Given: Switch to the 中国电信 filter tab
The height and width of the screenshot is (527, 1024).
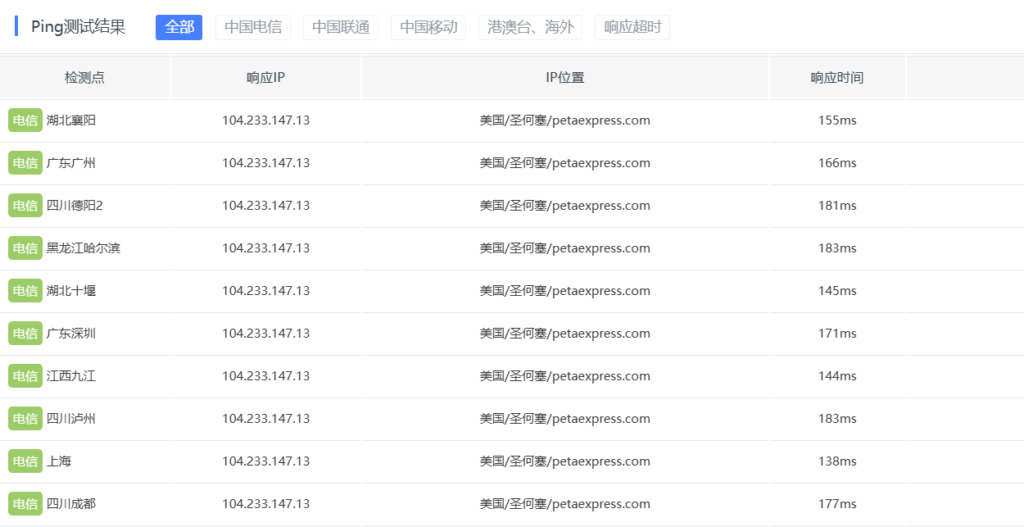Looking at the screenshot, I should pyautogui.click(x=253, y=27).
